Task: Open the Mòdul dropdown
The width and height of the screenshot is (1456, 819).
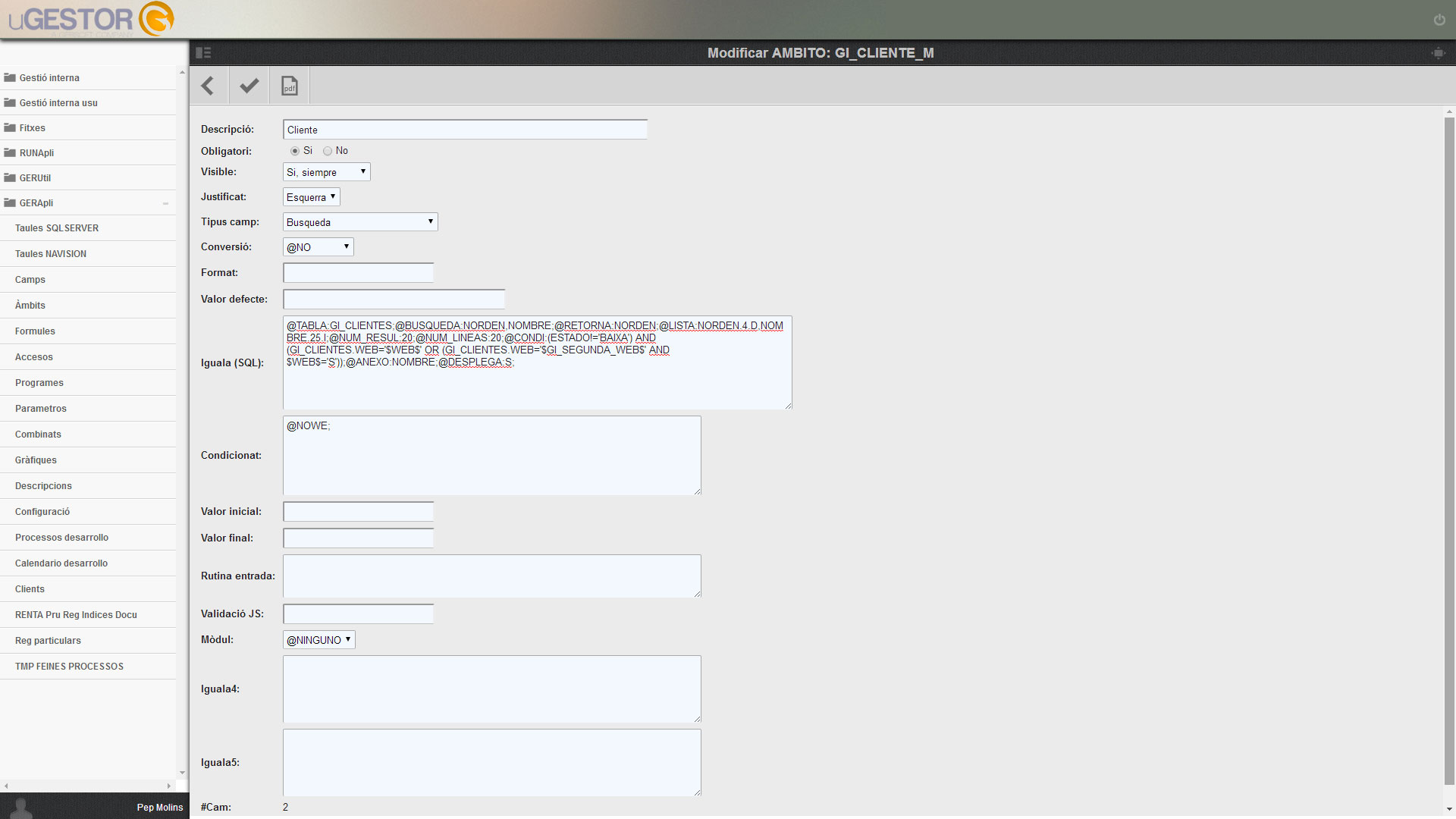Action: point(319,640)
